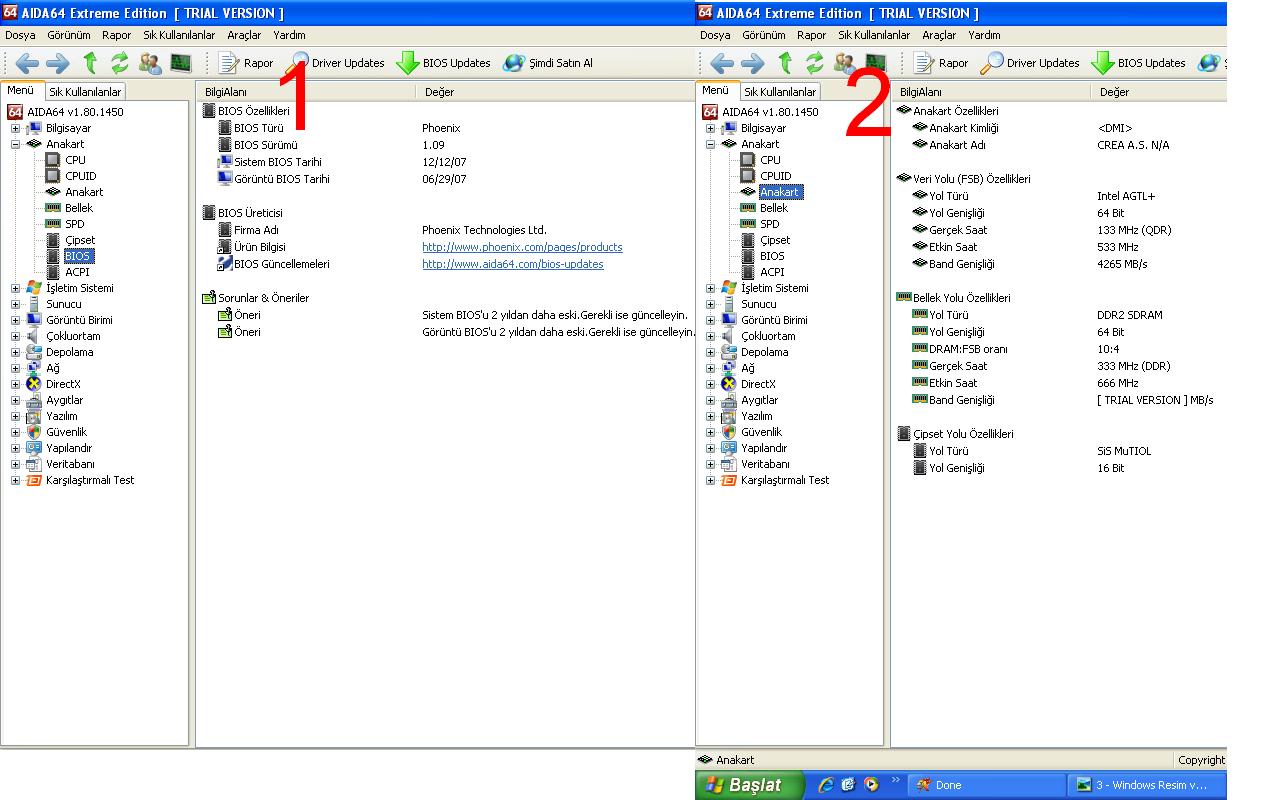Select the highlighted BIOS item in left tree
Screen dimensions: 1280x800
point(77,256)
